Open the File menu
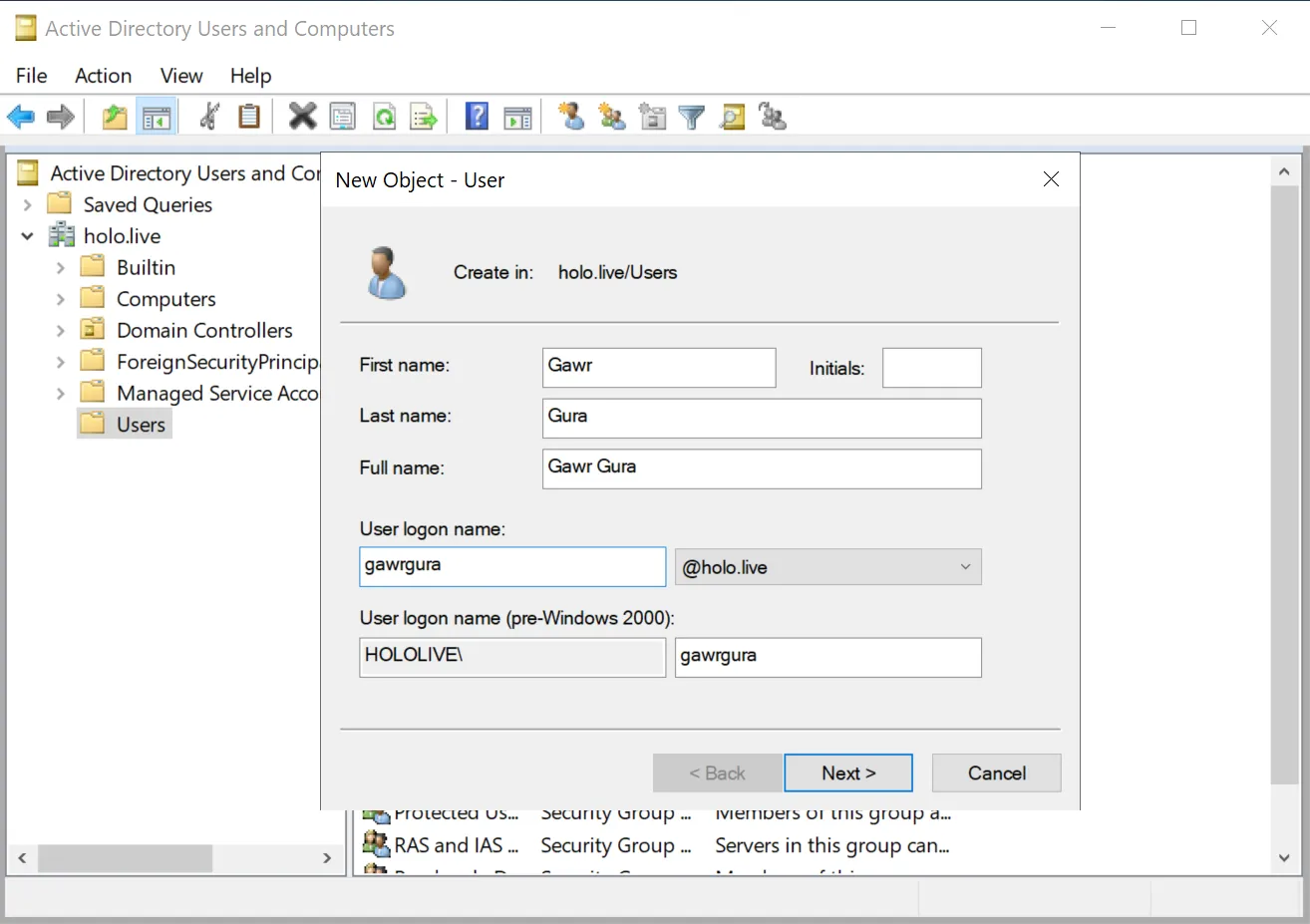The width and height of the screenshot is (1310, 924). point(32,76)
